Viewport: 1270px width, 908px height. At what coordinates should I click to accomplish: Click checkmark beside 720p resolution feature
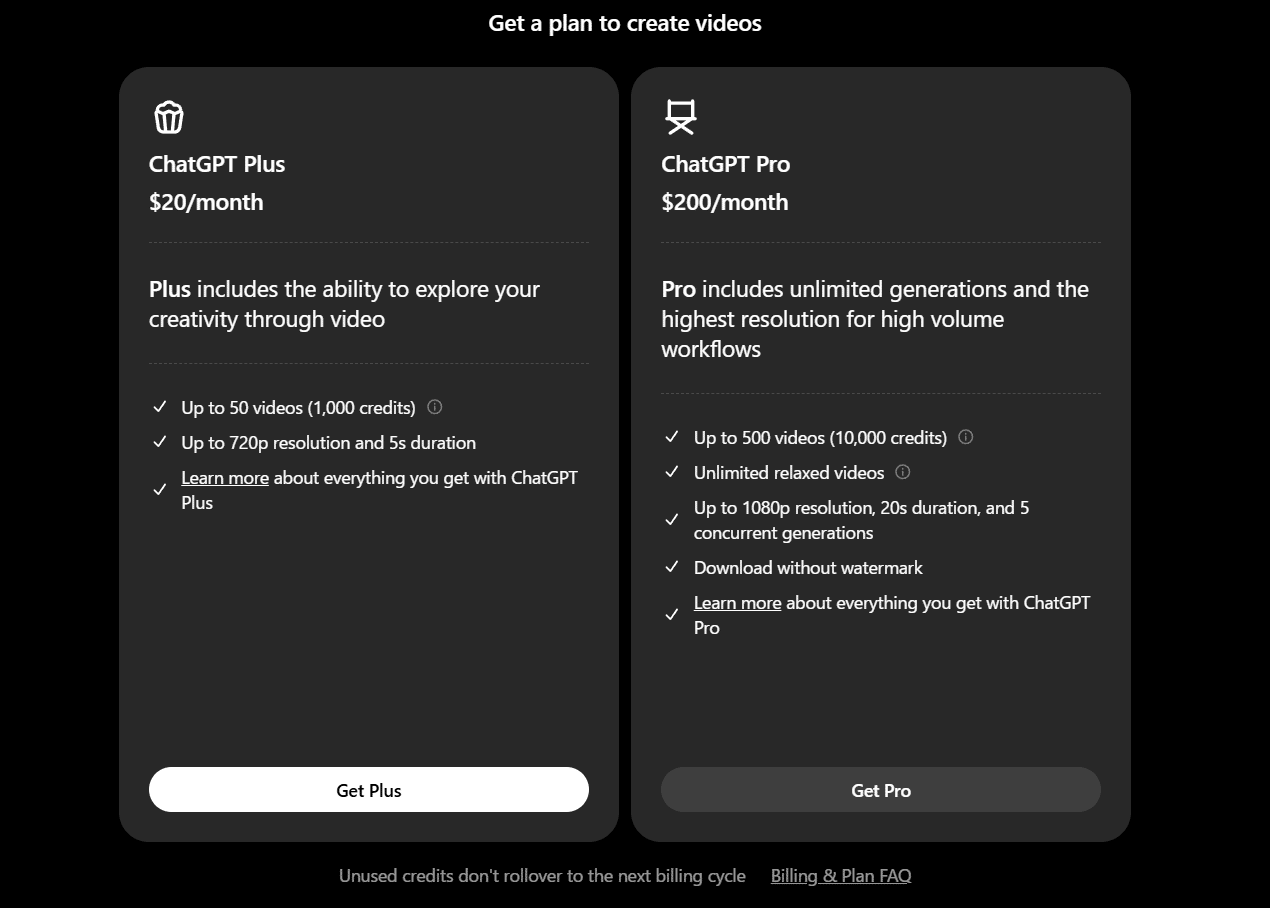coord(160,442)
